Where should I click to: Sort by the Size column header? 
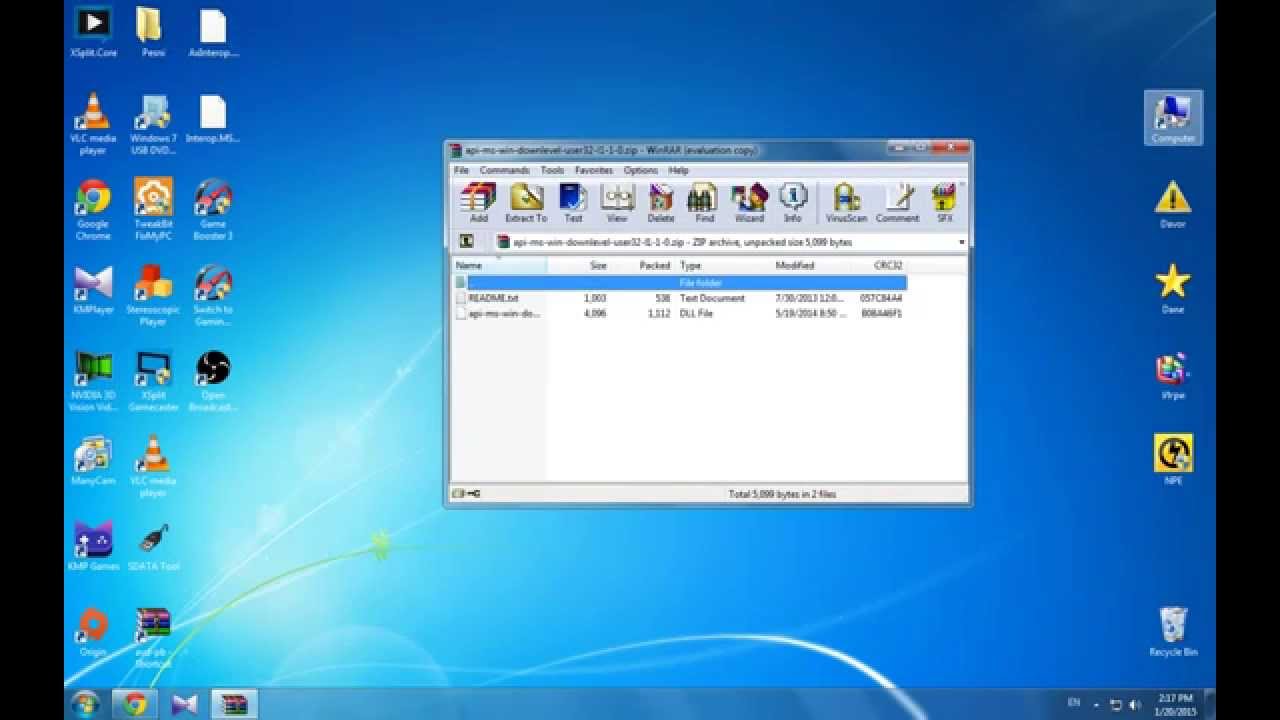[x=579, y=266]
